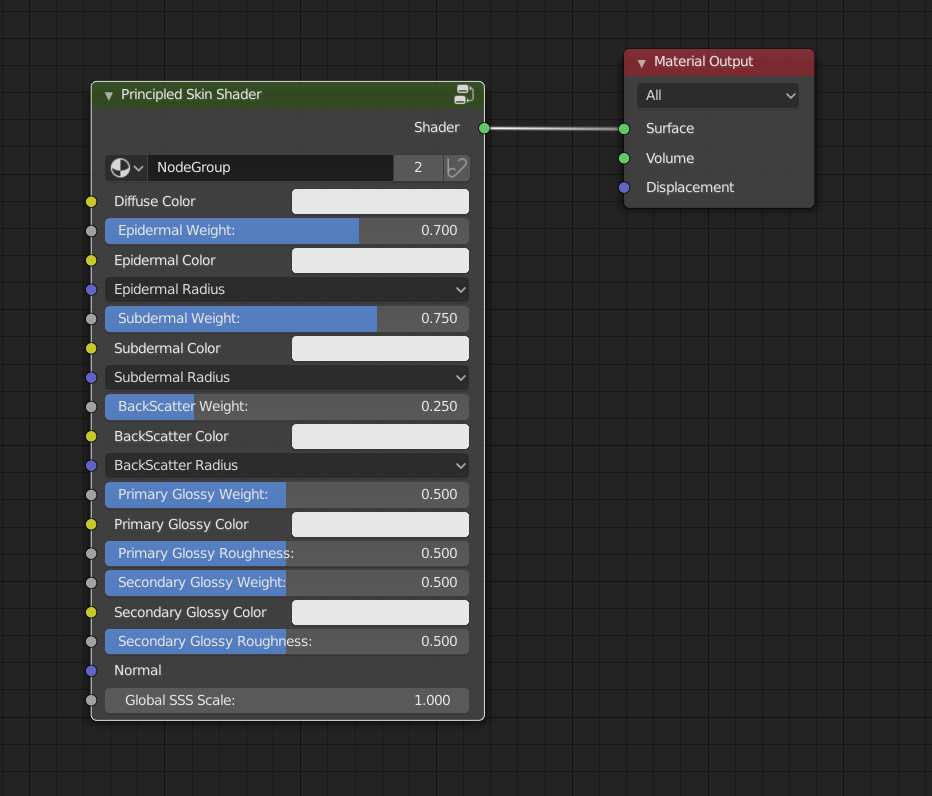Open the All target dropdown
The height and width of the screenshot is (796, 932).
(x=717, y=96)
